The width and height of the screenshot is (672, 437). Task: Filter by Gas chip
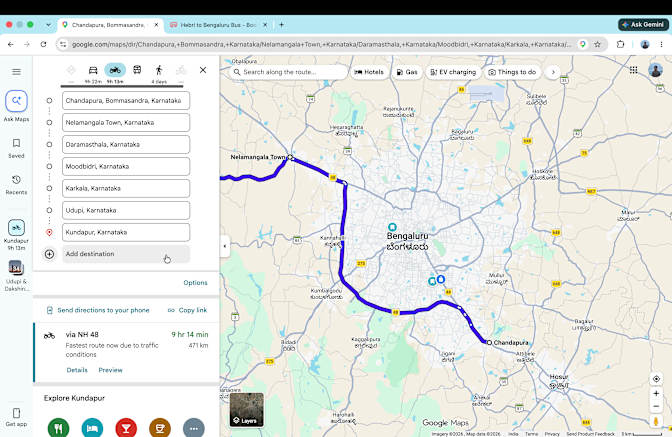[407, 72]
